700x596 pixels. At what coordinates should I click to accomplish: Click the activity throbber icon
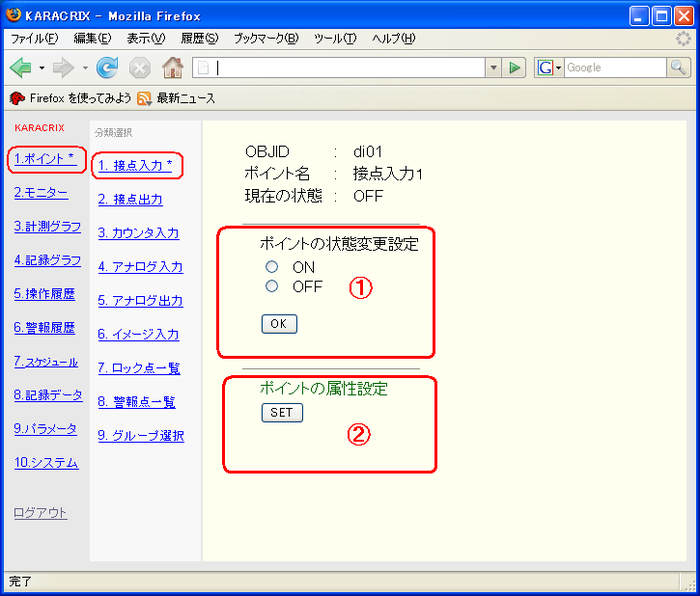pos(683,39)
